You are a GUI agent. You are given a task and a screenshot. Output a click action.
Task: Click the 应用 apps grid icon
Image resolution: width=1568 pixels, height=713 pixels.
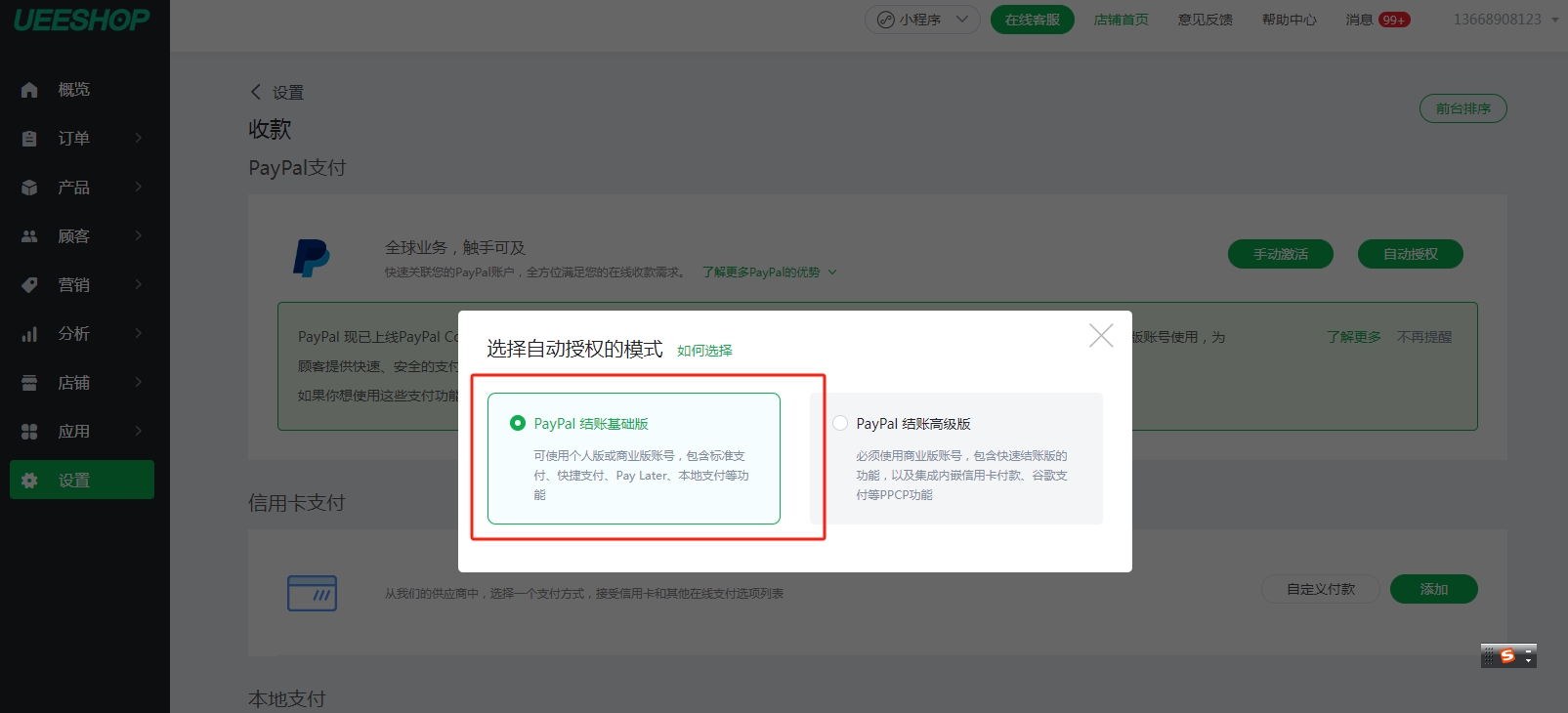click(x=29, y=432)
